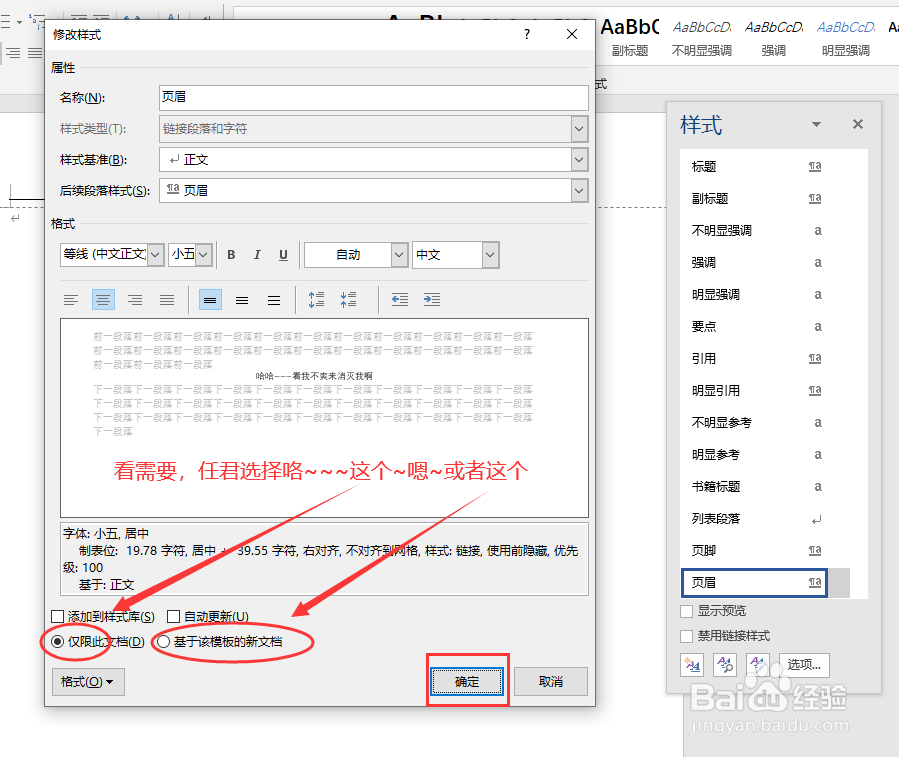
Task: Open 样式基准 dropdown
Action: point(580,159)
